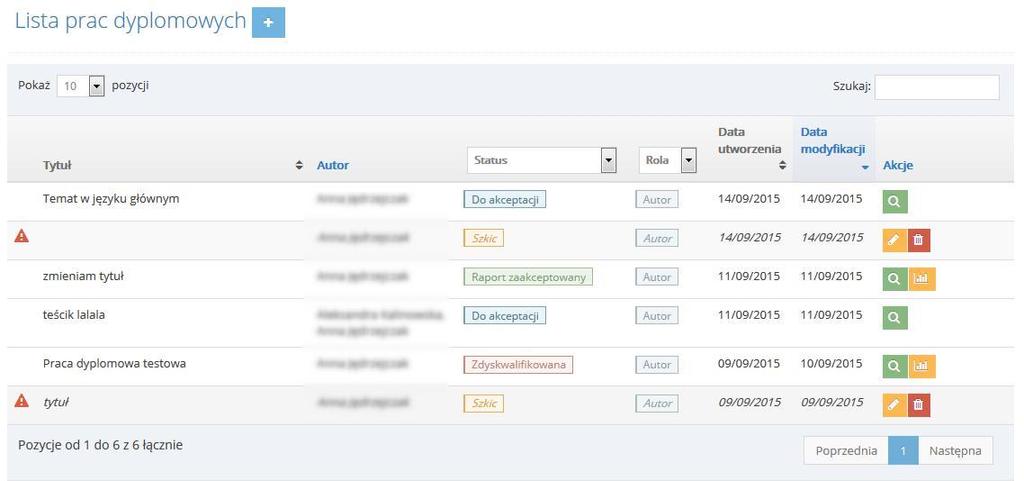1024x481 pixels.
Task: Click the 'Raport zaakceptowany' status badge
Action: (x=529, y=277)
